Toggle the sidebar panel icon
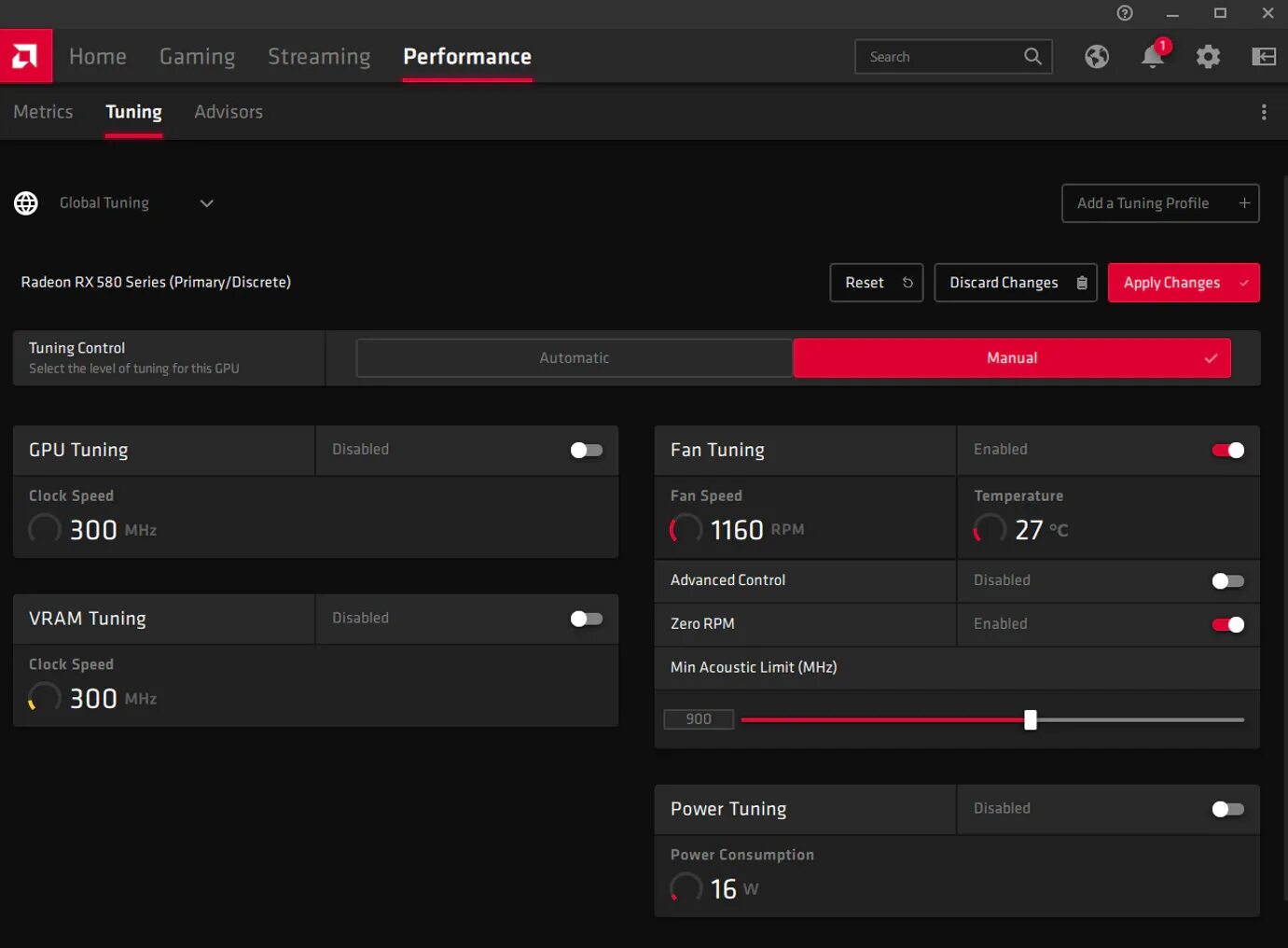This screenshot has height=948, width=1288. click(x=1264, y=57)
